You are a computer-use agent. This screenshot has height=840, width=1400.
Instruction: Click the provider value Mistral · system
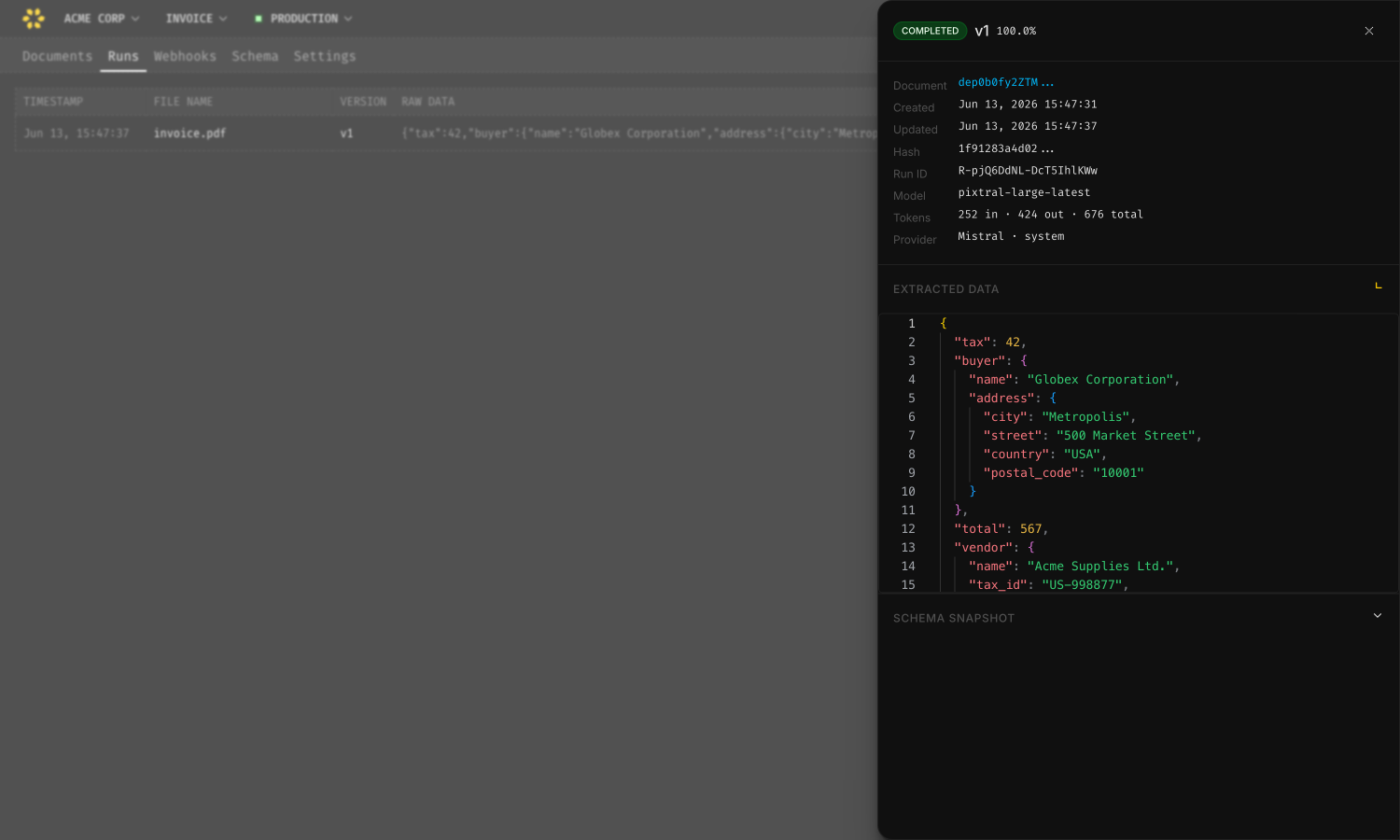point(1011,236)
